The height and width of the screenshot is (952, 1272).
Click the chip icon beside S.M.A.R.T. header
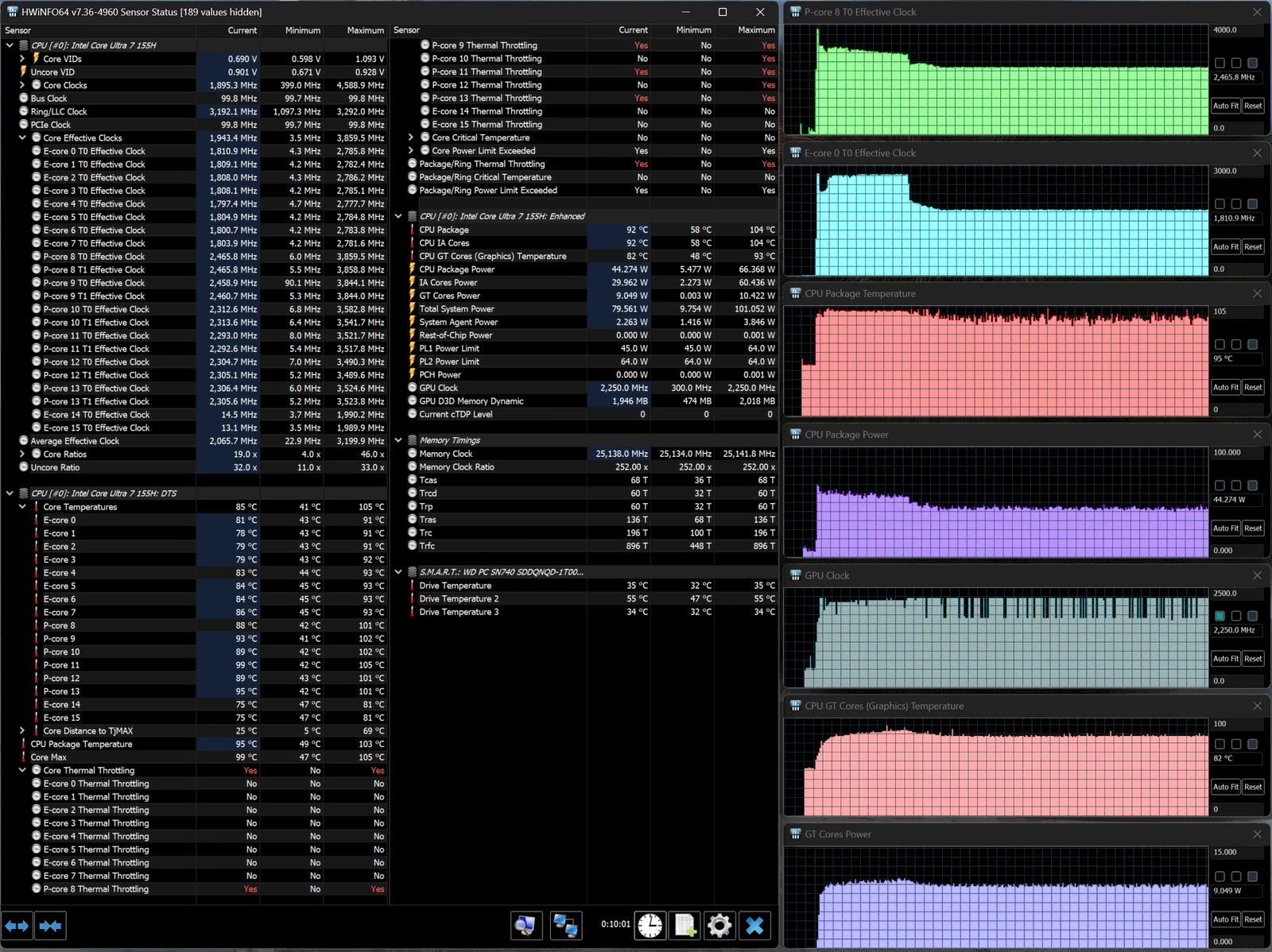[413, 572]
